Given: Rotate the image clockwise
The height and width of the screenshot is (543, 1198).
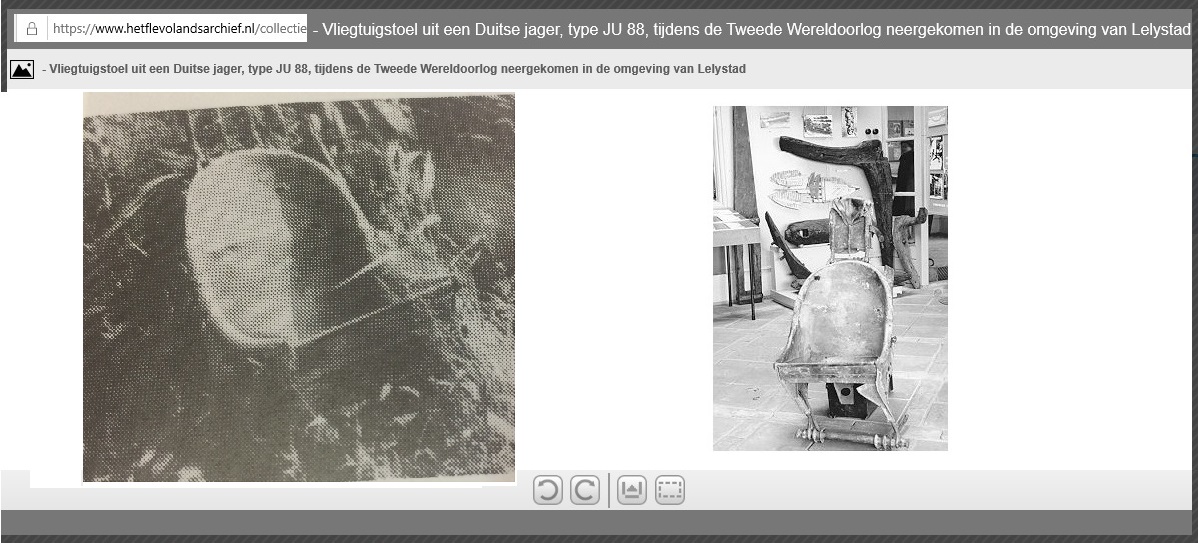Looking at the screenshot, I should [585, 490].
